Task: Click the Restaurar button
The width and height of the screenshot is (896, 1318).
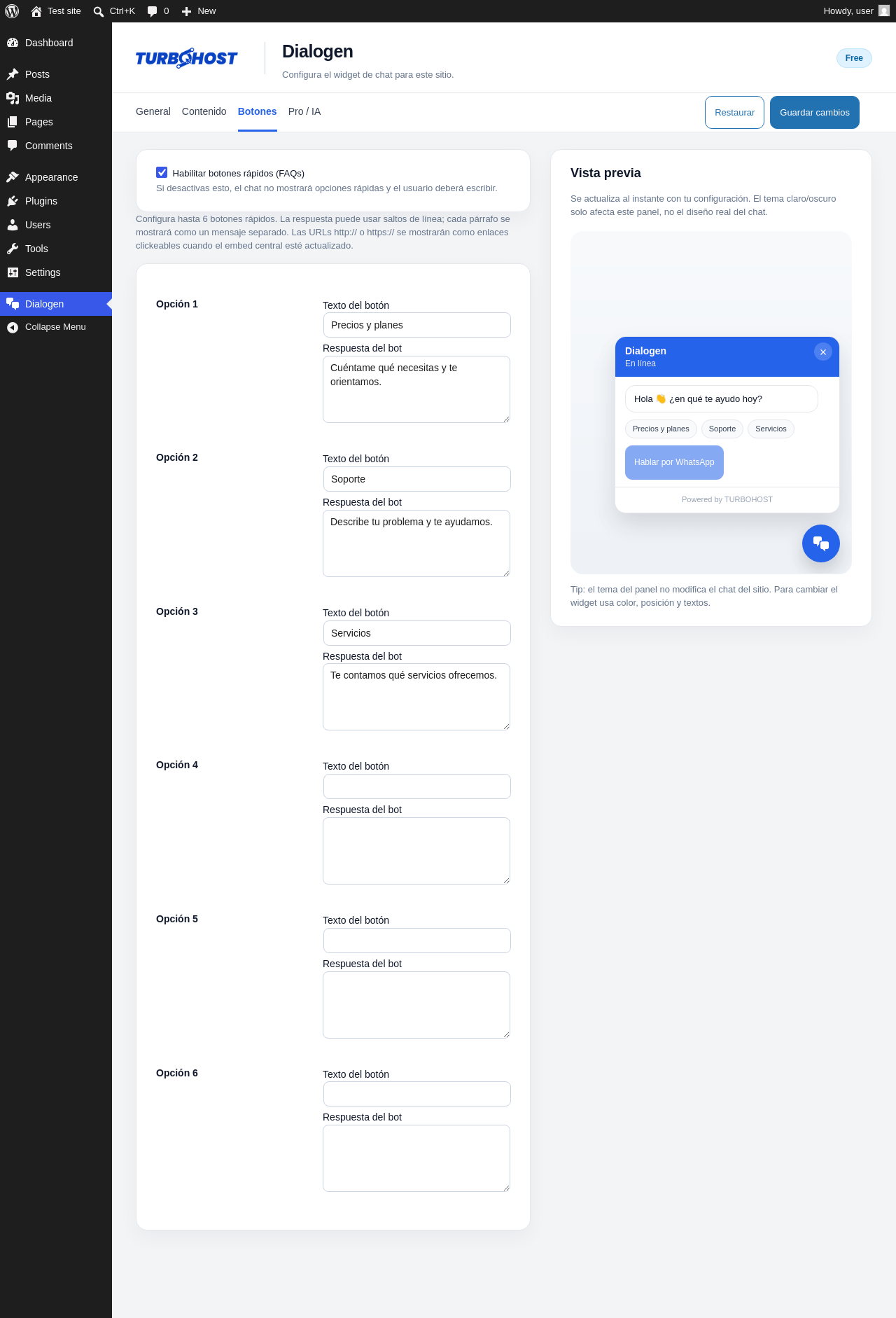Action: [x=734, y=113]
